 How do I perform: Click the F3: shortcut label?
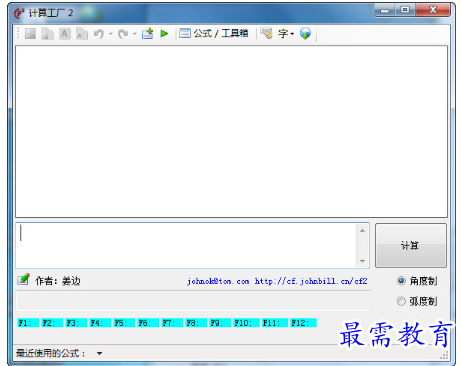point(76,323)
